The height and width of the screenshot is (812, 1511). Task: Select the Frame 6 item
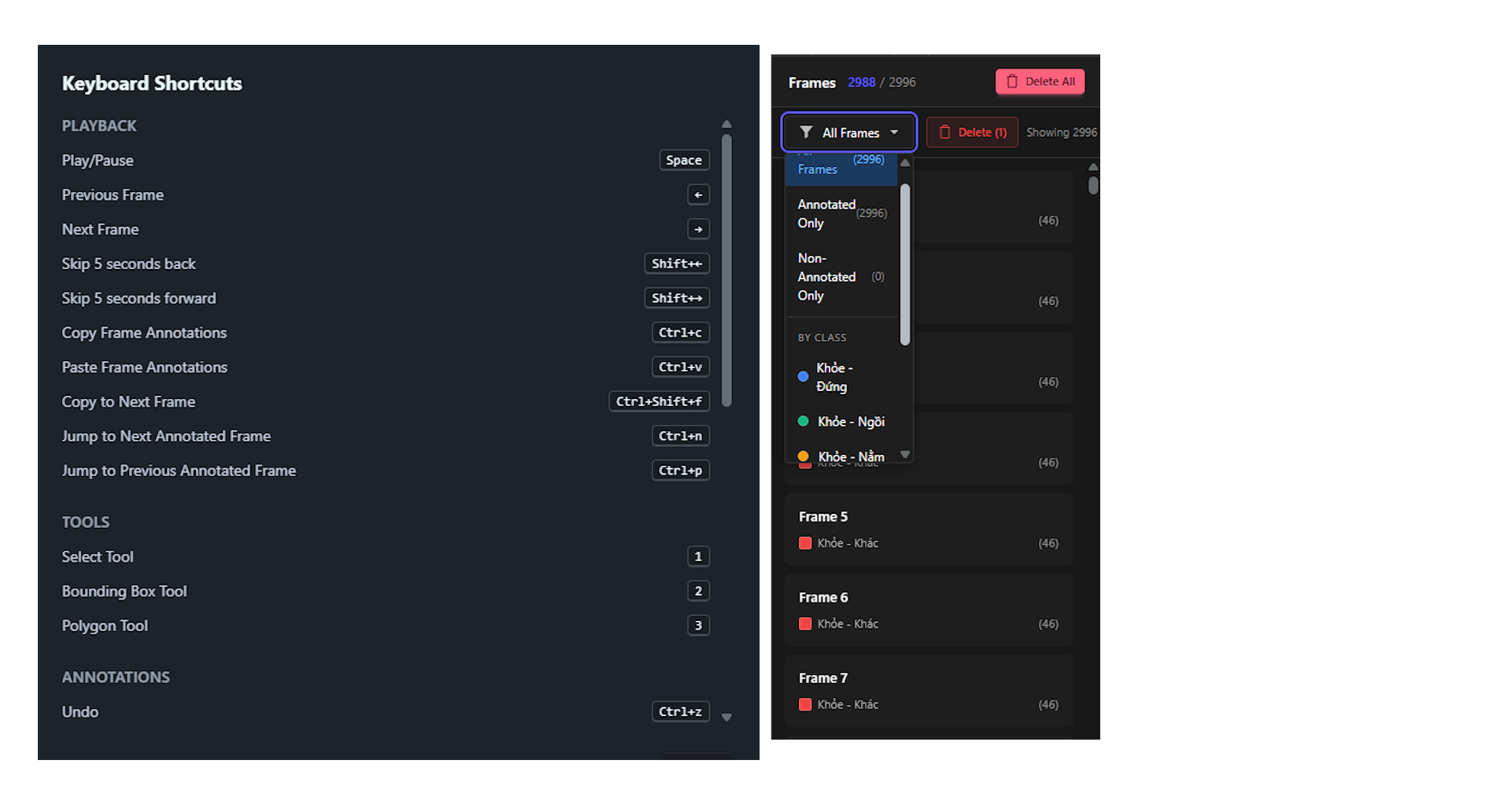(929, 610)
